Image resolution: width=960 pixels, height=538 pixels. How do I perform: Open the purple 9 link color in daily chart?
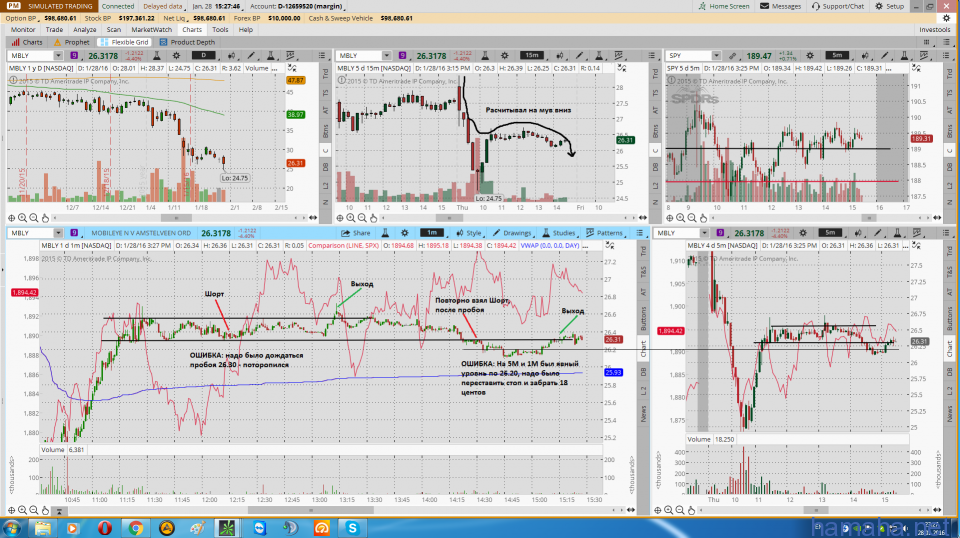(74, 56)
